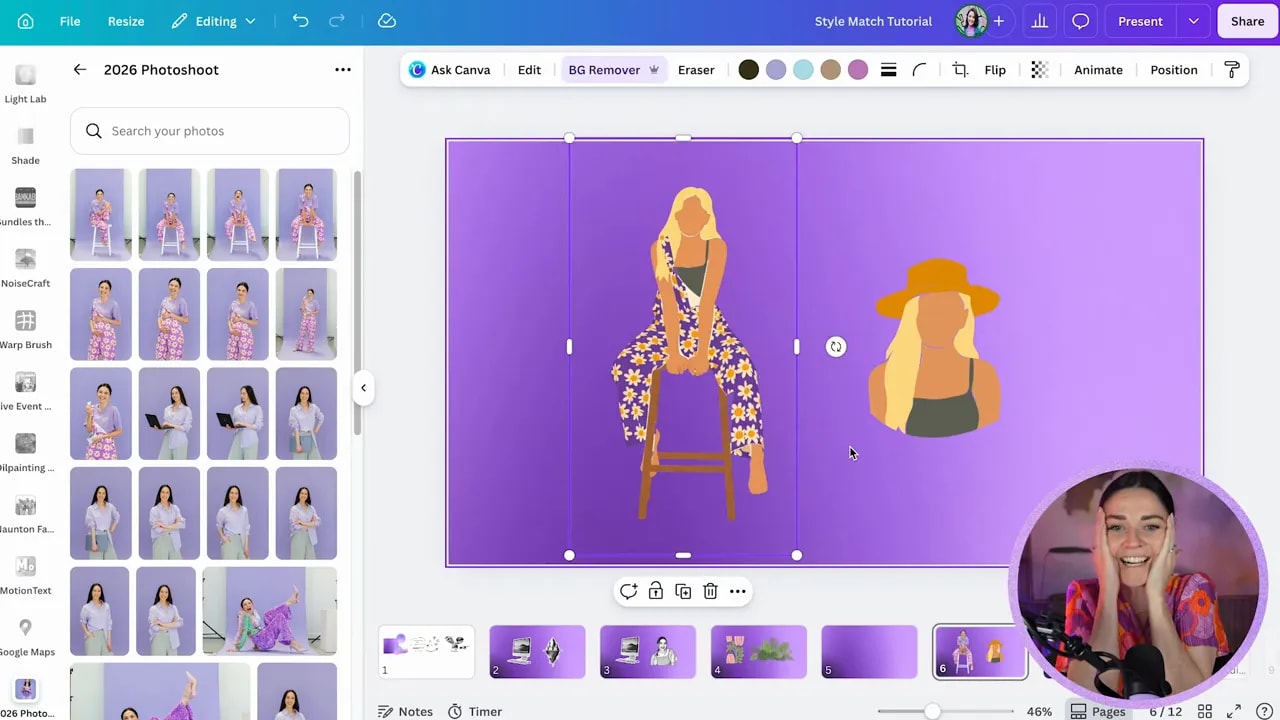Open MotionText app in sidebar
Image resolution: width=1280 pixels, height=720 pixels.
pos(25,577)
